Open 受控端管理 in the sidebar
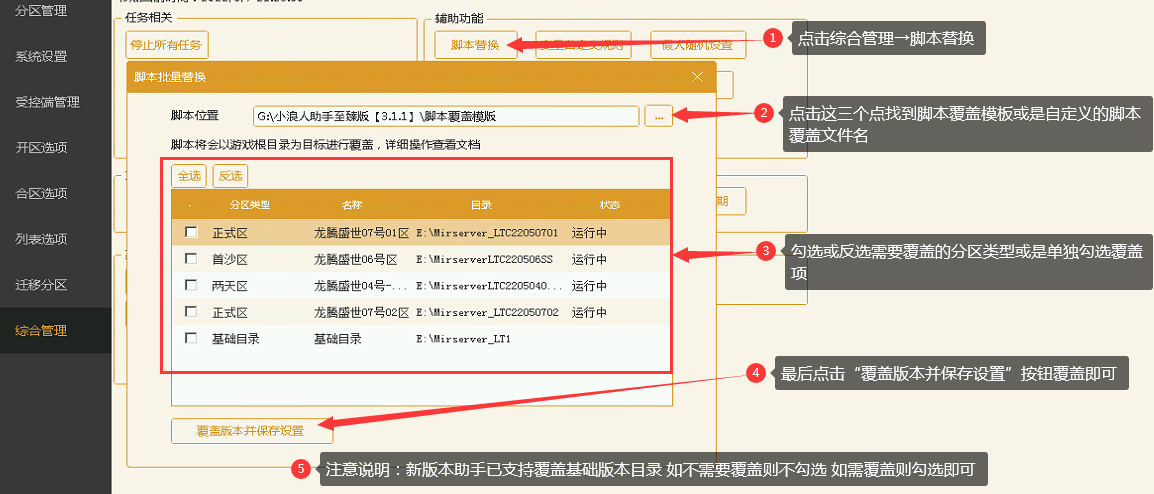The image size is (1154, 494). point(48,102)
